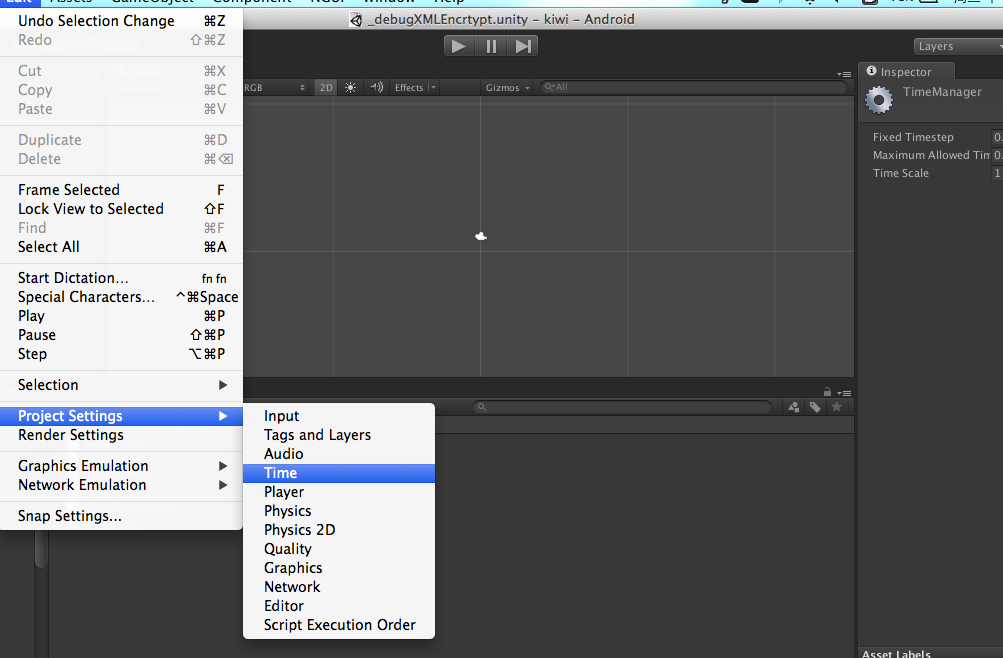Toggle scene lighting sun icon
The width and height of the screenshot is (1003, 658).
coord(351,88)
